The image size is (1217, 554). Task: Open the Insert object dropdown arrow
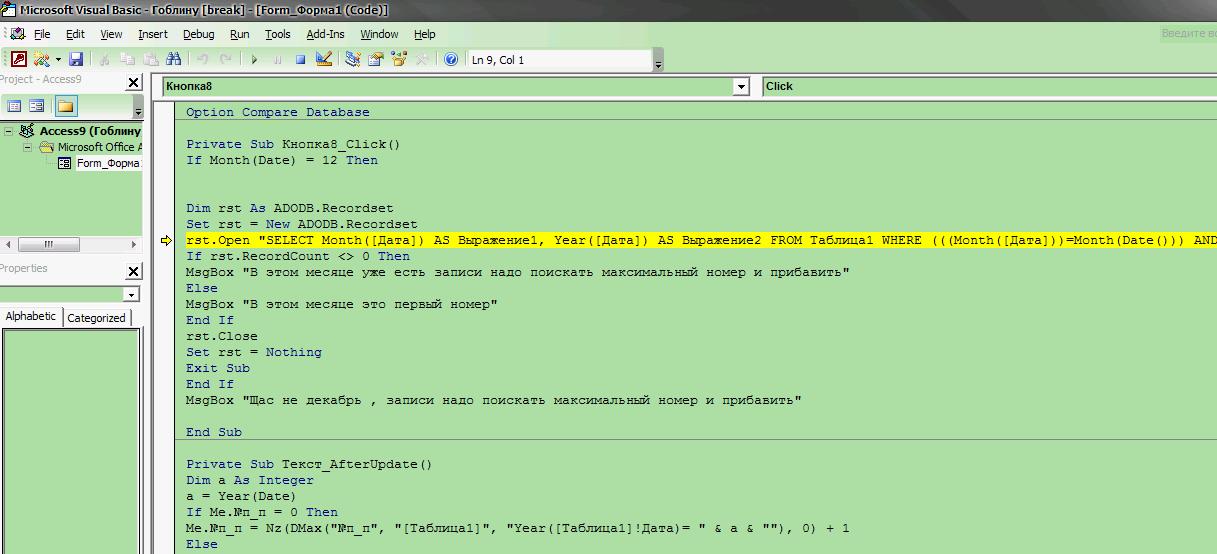tap(57, 60)
